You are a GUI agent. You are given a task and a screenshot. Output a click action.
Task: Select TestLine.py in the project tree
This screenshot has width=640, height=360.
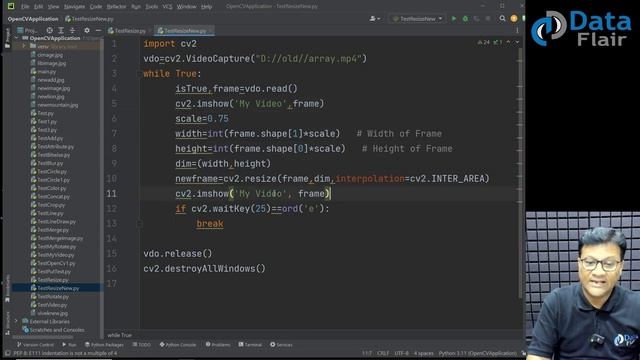tap(47, 213)
